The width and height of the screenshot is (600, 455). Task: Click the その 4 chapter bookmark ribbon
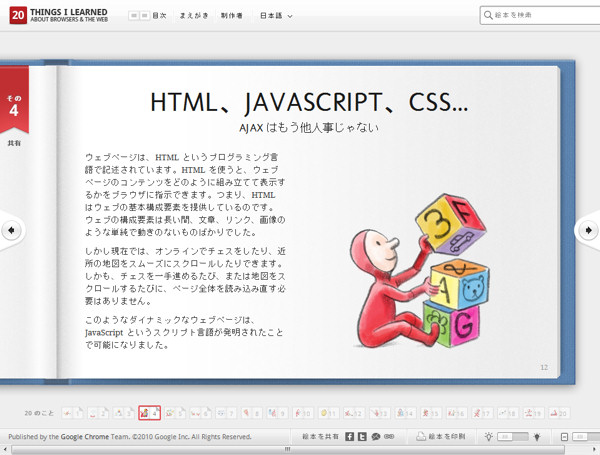(14, 99)
